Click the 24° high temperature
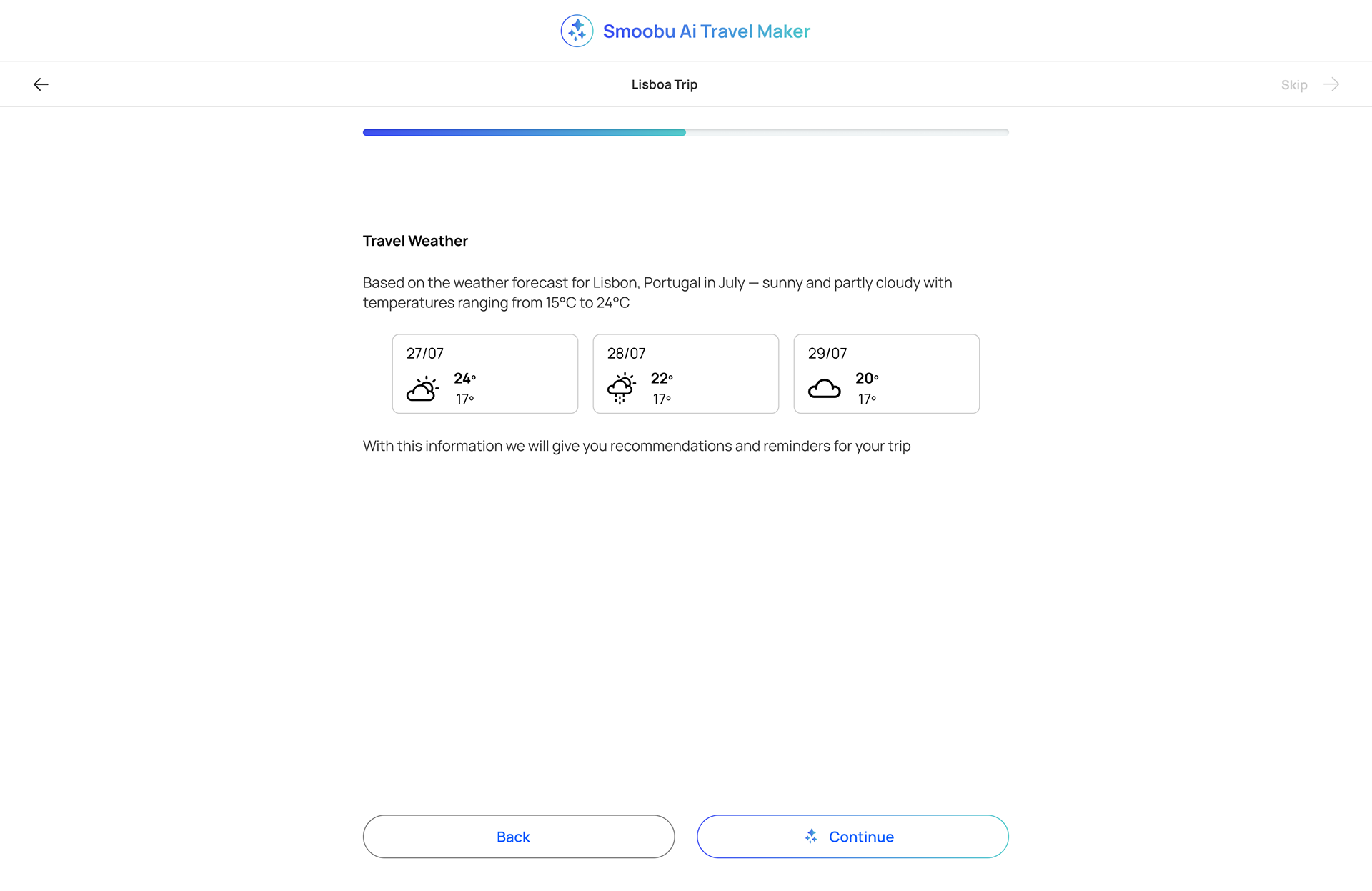The width and height of the screenshot is (1372, 891). [x=464, y=378]
